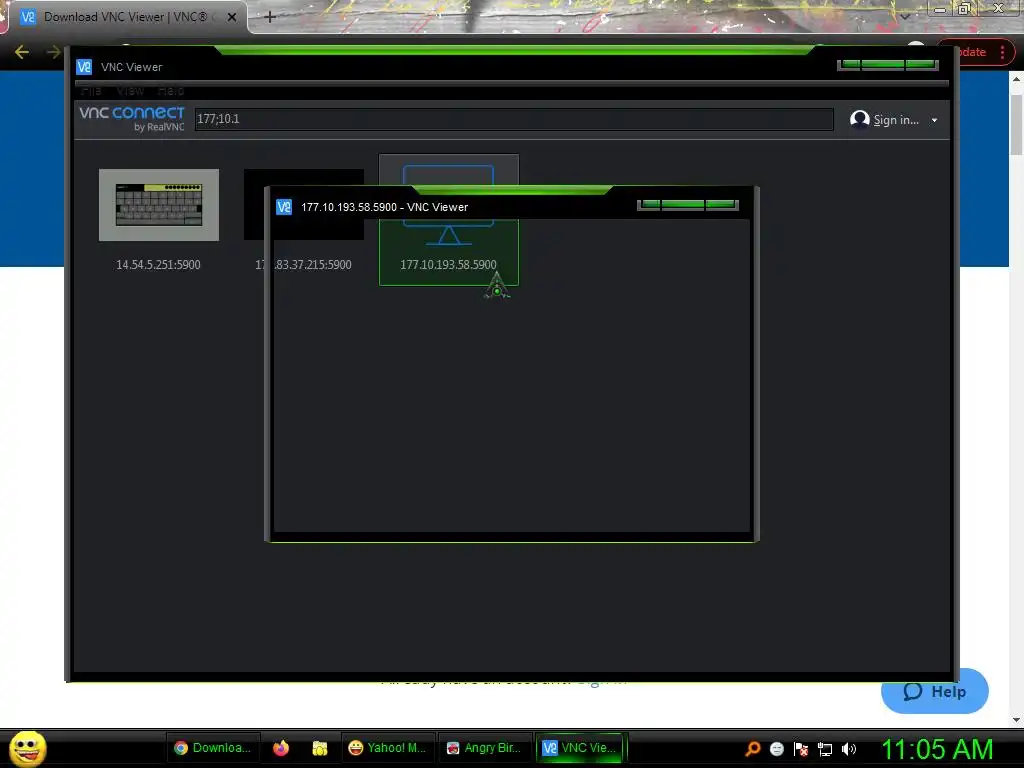
Task: Click the network connection tray icon
Action: tap(825, 748)
